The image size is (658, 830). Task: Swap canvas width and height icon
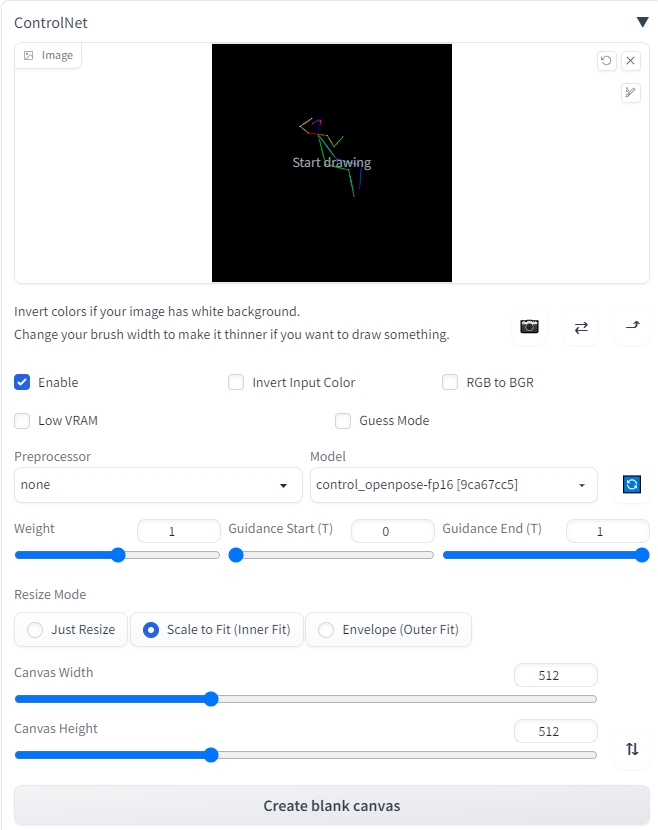(x=632, y=749)
